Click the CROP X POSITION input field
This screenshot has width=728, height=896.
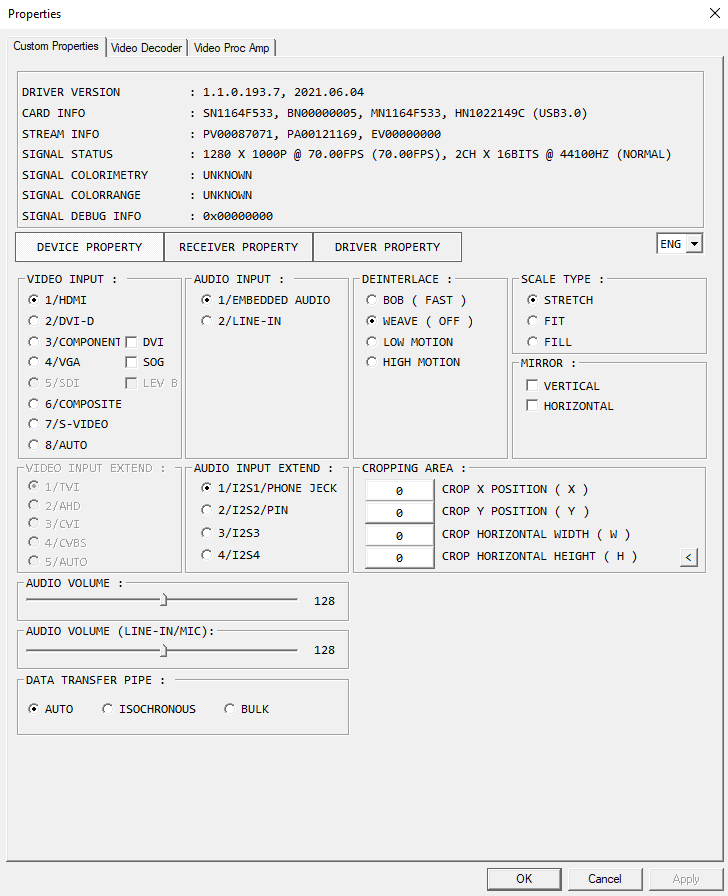tap(399, 490)
